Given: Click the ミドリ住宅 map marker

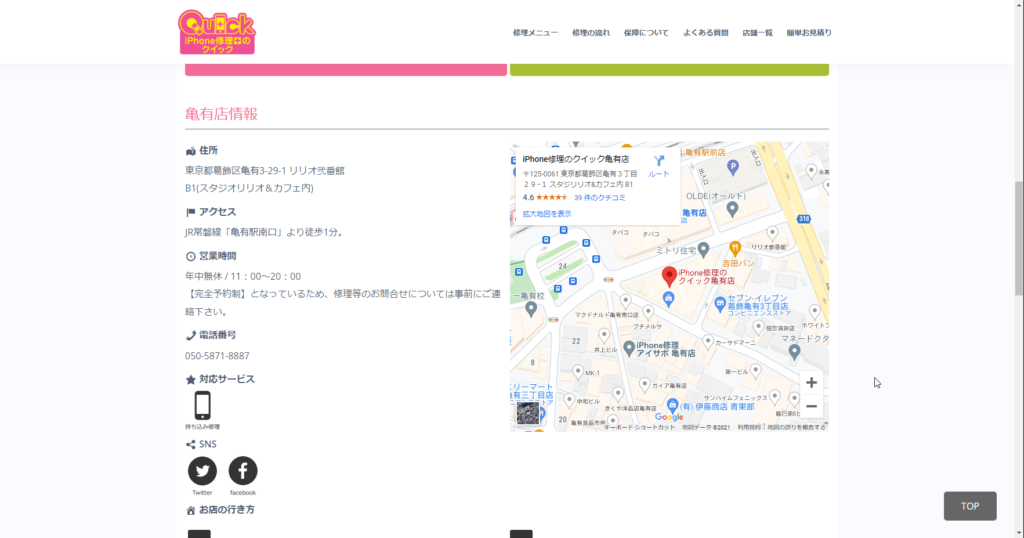Looking at the screenshot, I should coord(703,249).
